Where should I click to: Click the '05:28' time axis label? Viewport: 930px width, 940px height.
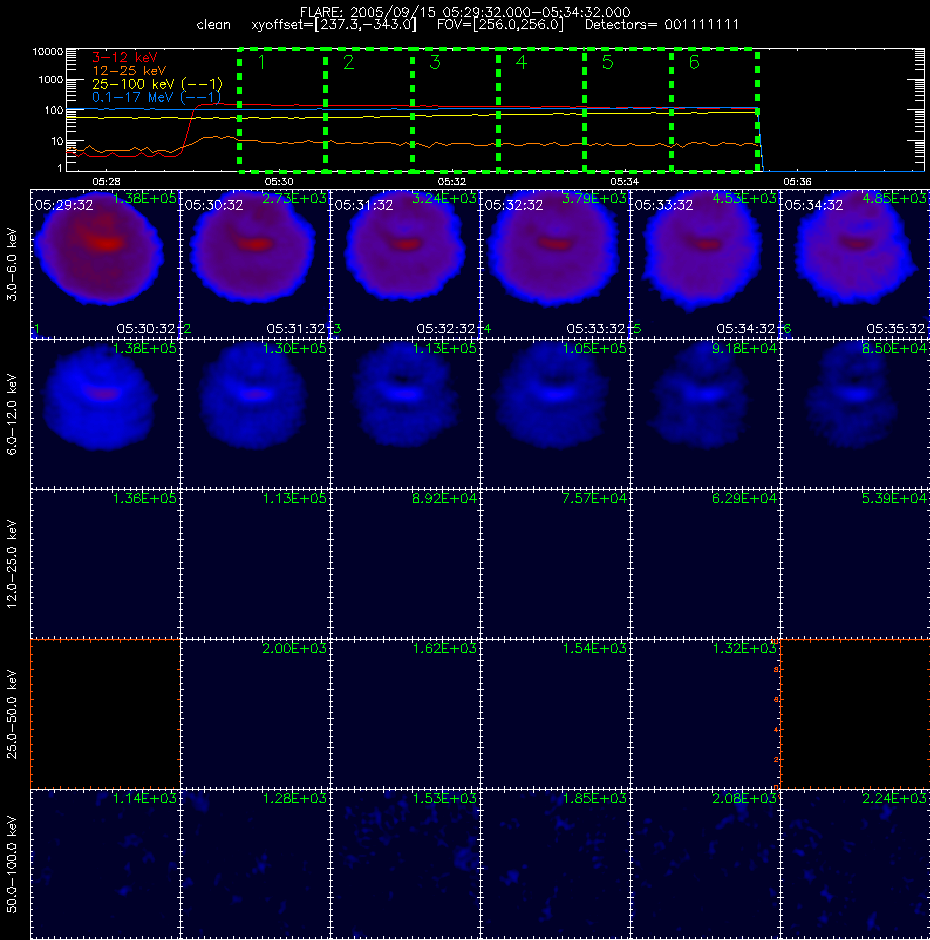pos(106,181)
